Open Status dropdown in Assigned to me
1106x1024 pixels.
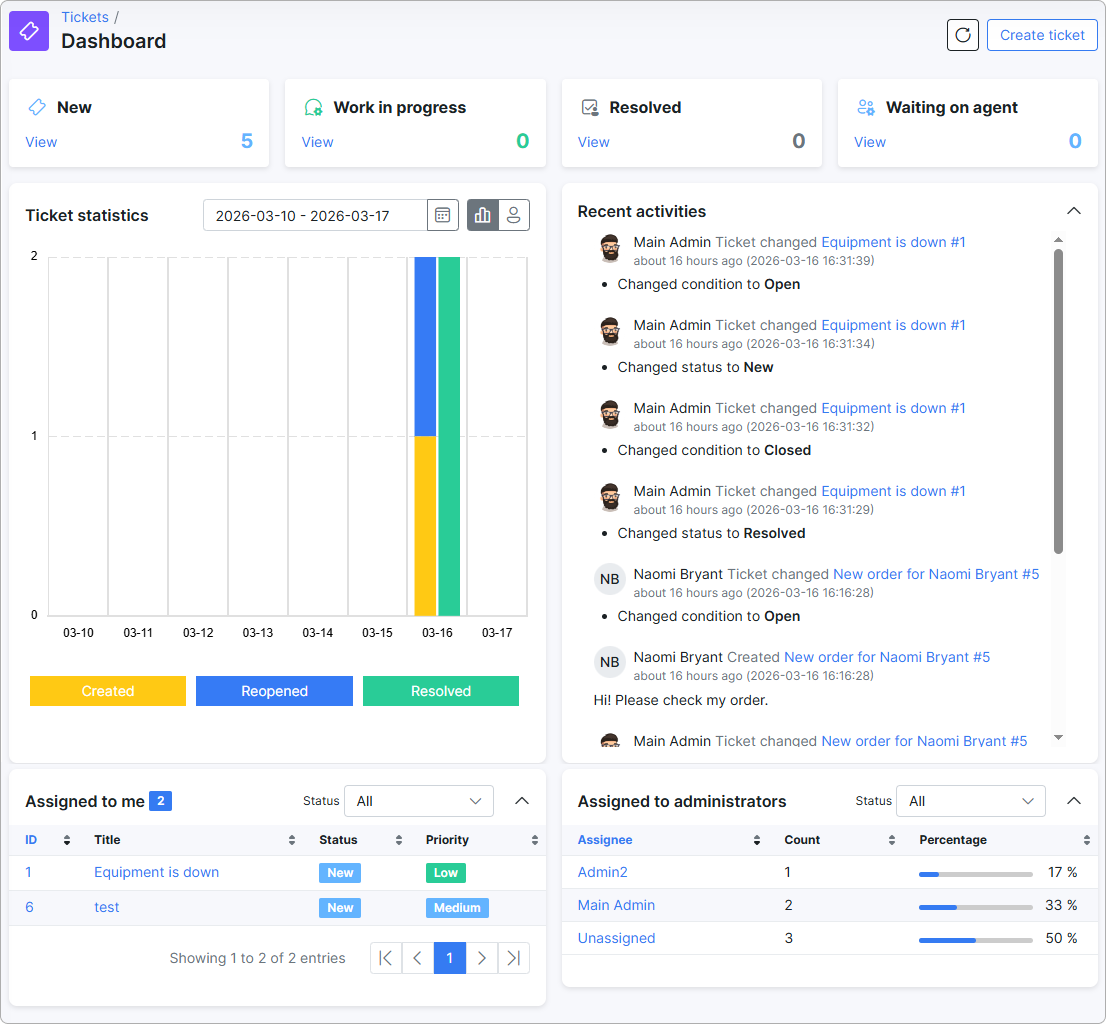click(419, 801)
